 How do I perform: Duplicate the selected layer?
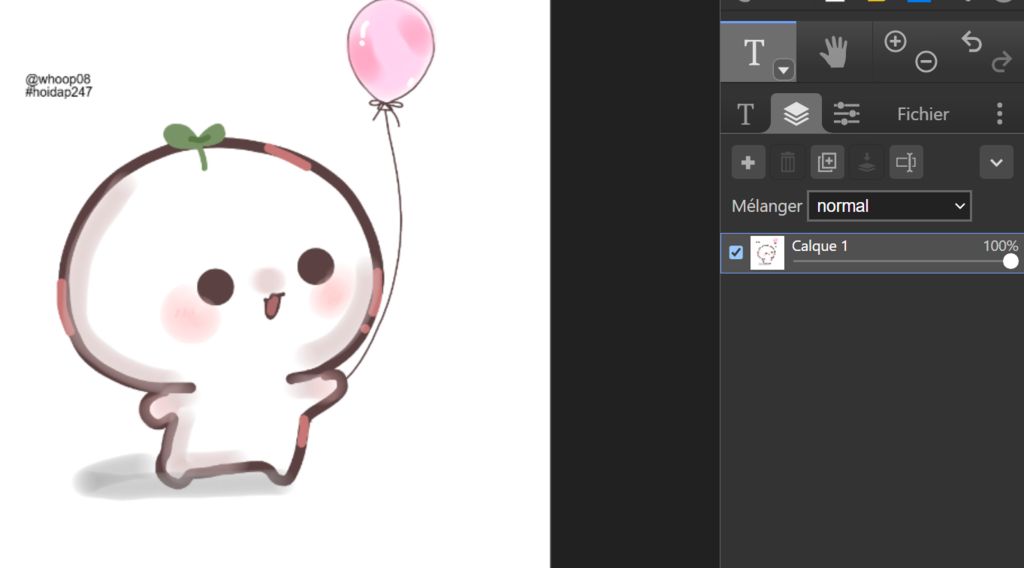827,163
